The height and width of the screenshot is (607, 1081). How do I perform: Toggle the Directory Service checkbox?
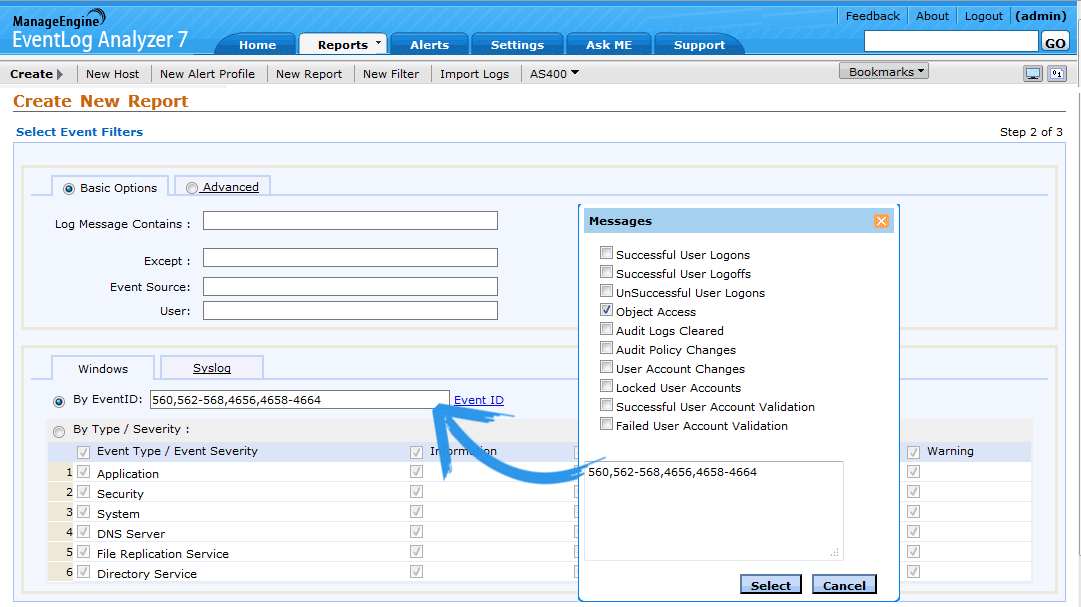(83, 573)
